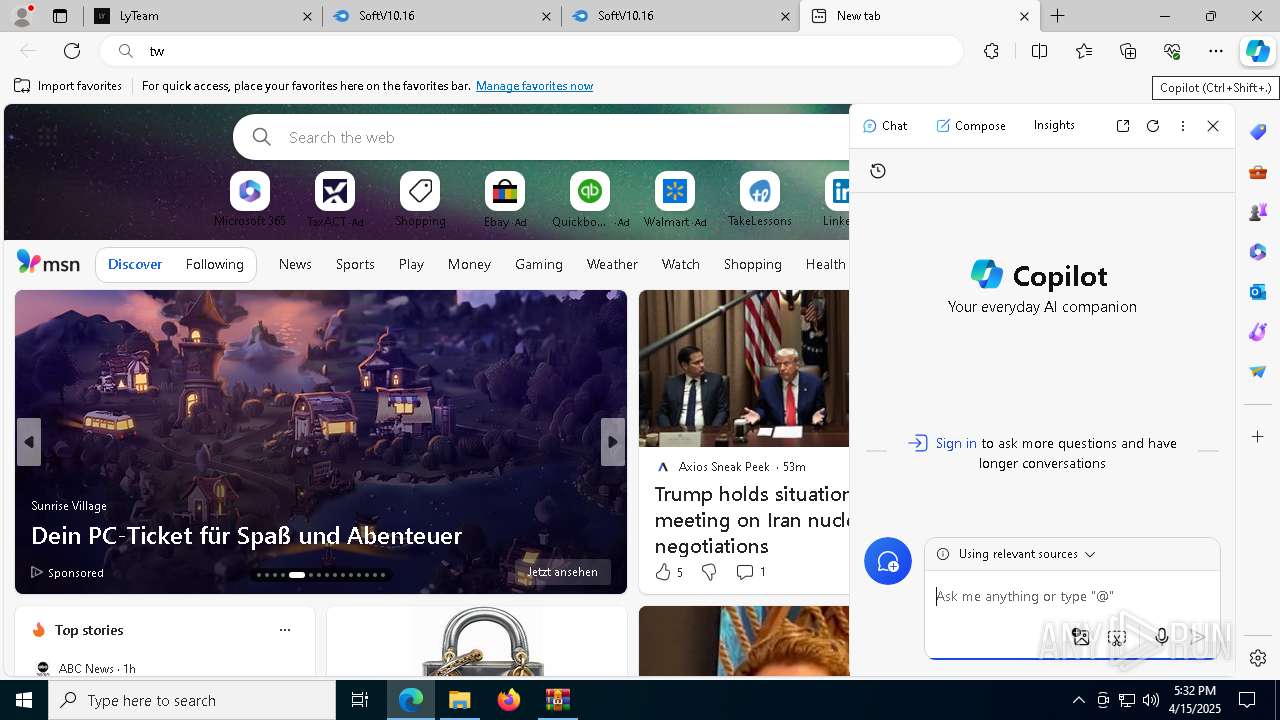Screen dimensions: 1280x720
Task: Like the Trump Axios article
Action: (x=669, y=572)
